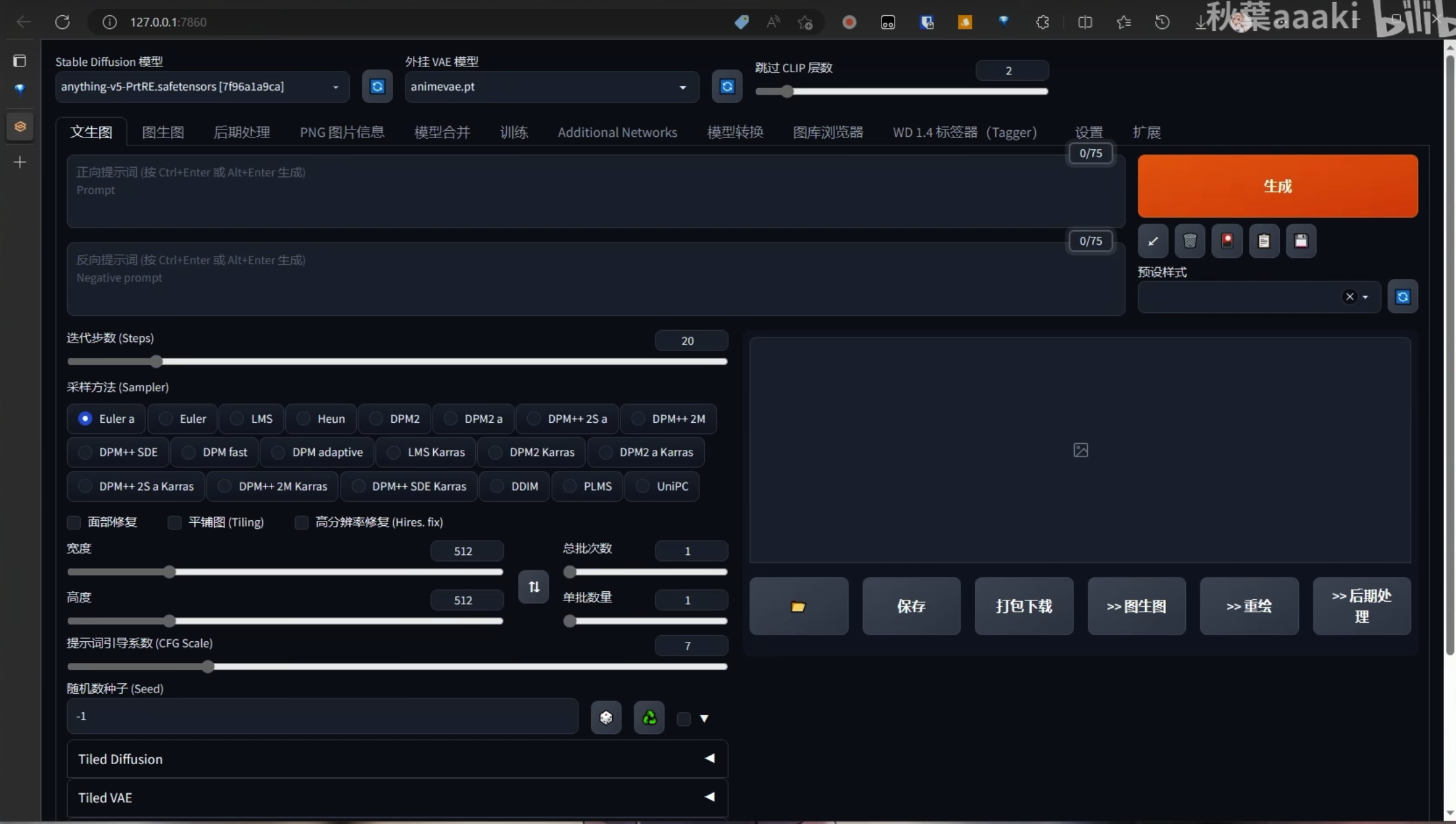Click the clipboard icon to apply styles

(x=1263, y=241)
